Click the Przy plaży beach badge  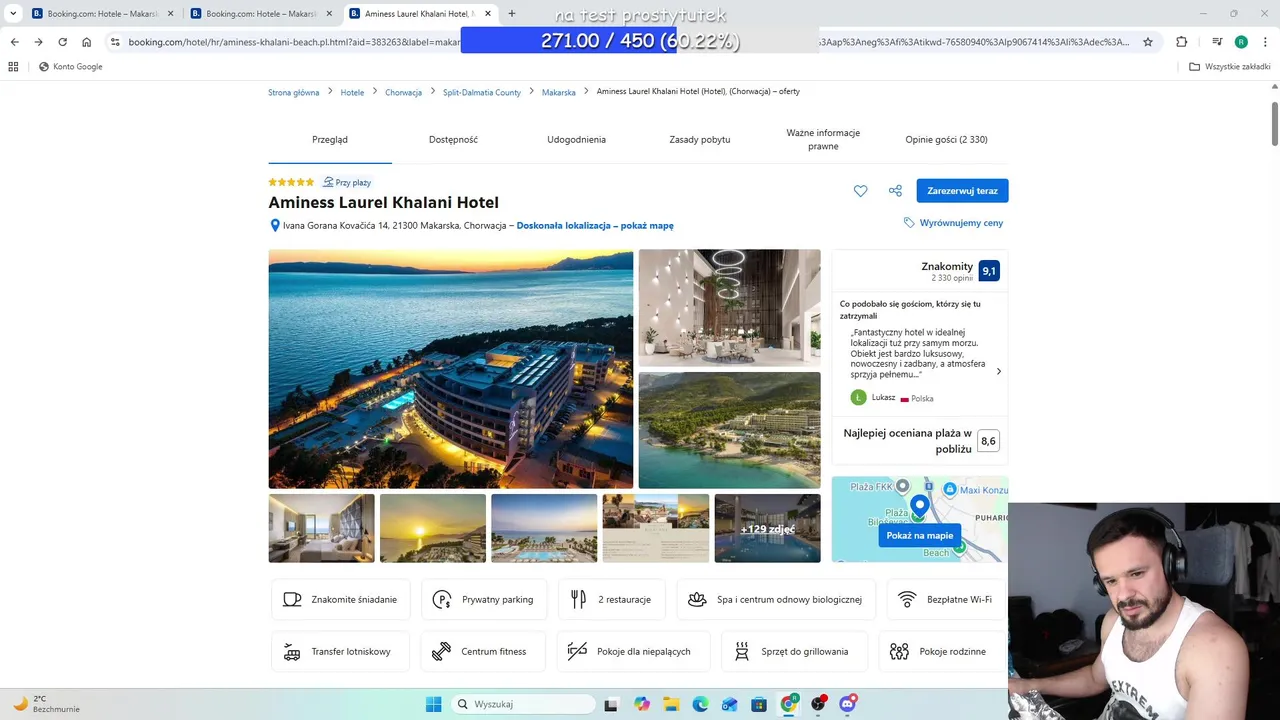coord(347,182)
